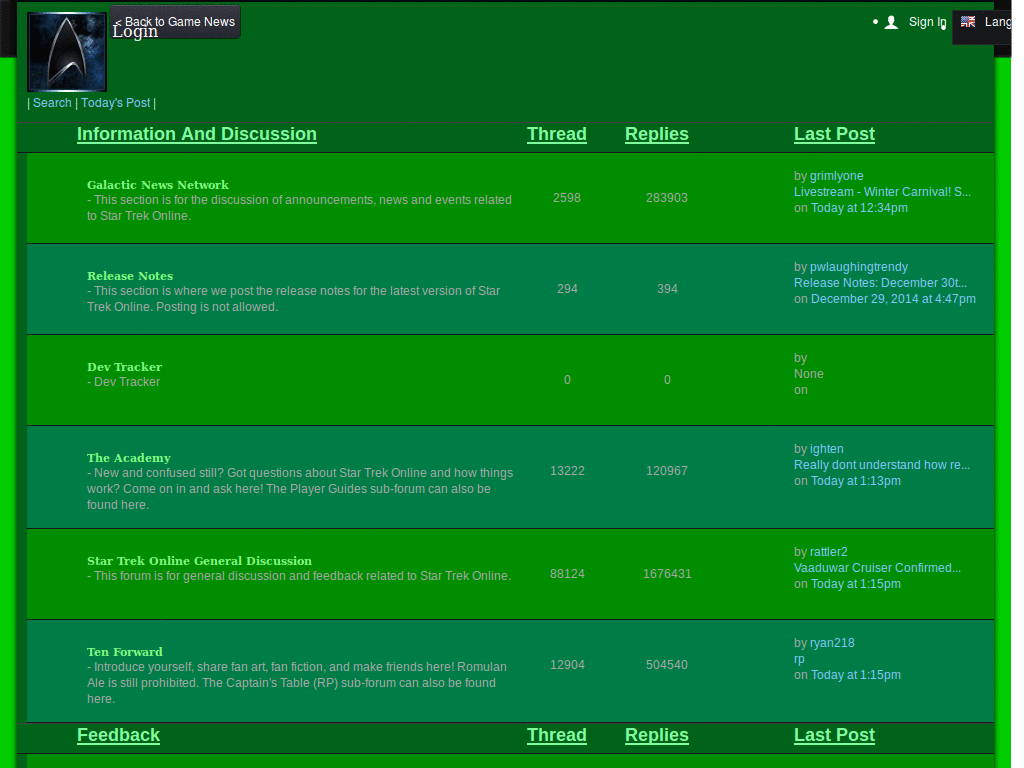Open Release Notes: December 30th post
Image resolution: width=1024 pixels, height=768 pixels.
click(x=880, y=283)
